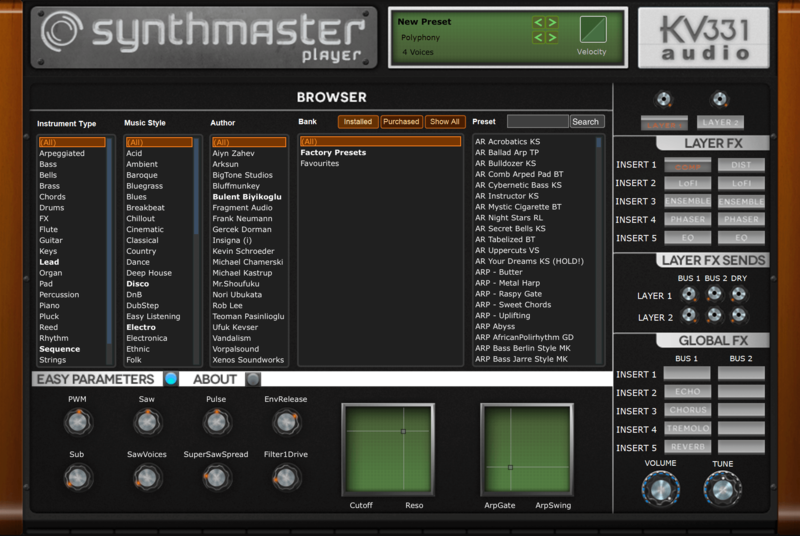The image size is (800, 536).
Task: Select the Purchased bank filter tab
Action: point(401,122)
